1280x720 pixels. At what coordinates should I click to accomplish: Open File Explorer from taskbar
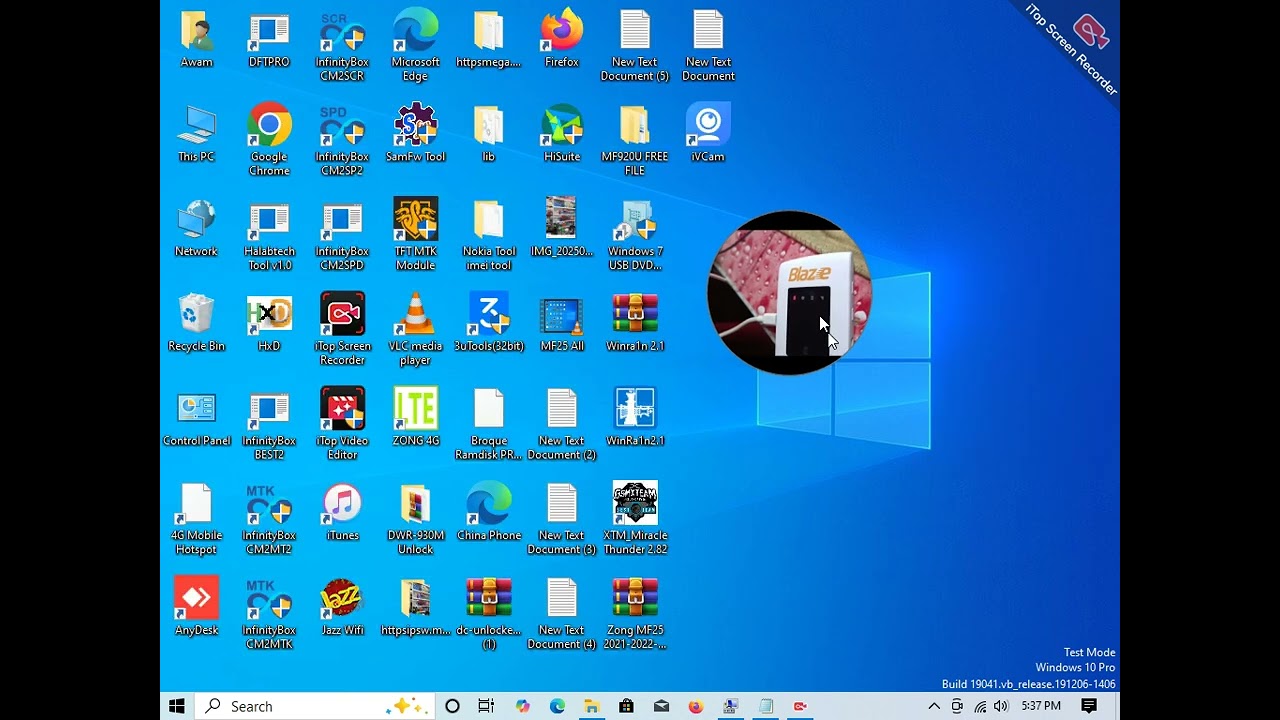(592, 706)
